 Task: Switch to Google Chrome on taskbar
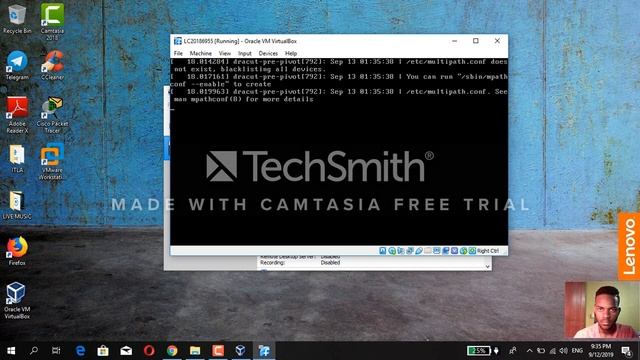172,351
